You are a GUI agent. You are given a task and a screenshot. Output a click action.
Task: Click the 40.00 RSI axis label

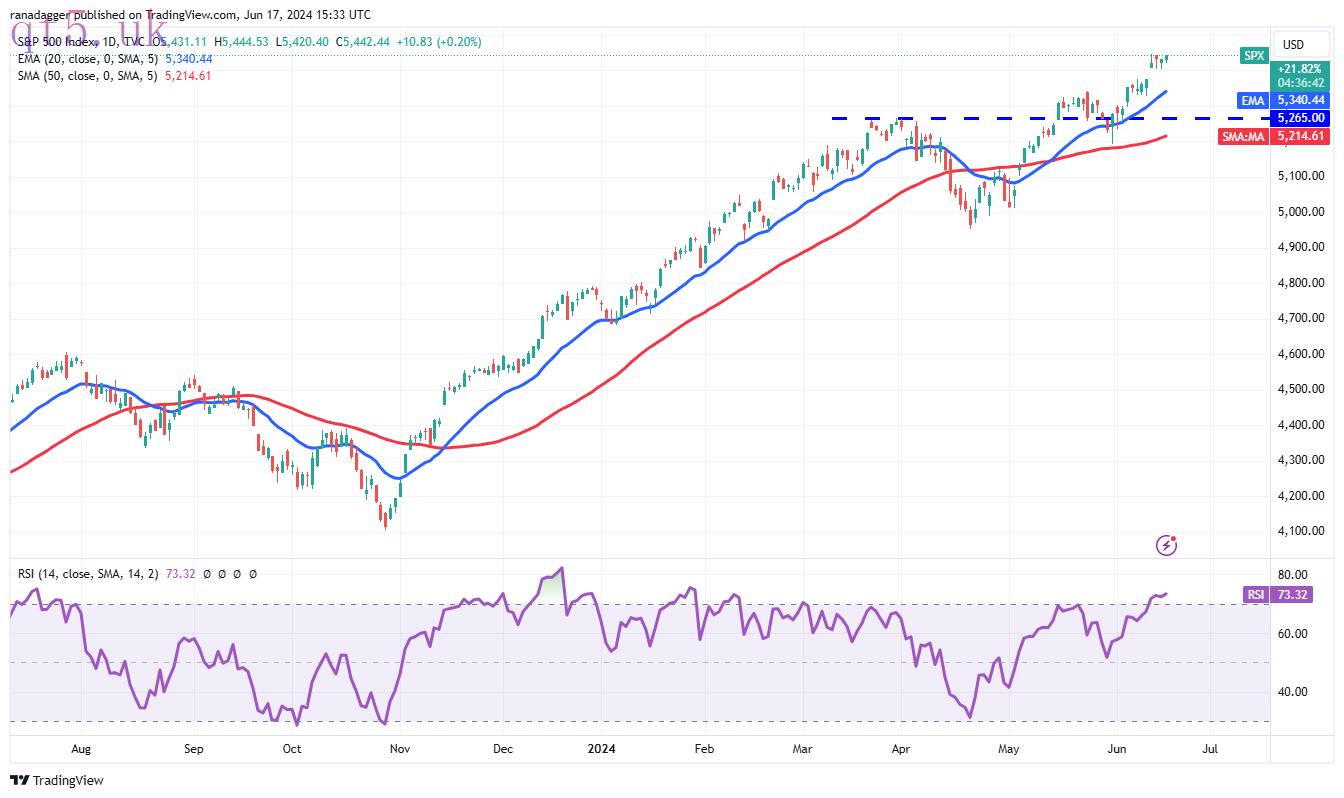[1293, 691]
